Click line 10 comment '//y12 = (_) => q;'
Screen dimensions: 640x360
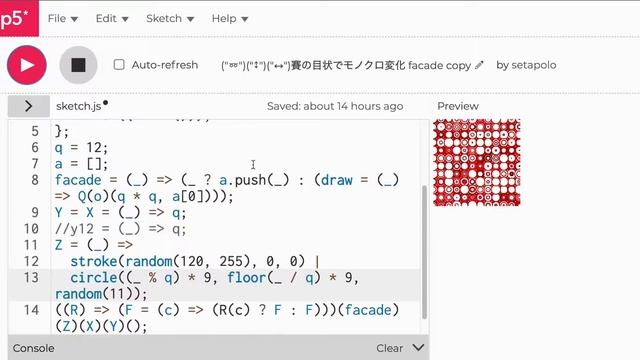(x=120, y=229)
